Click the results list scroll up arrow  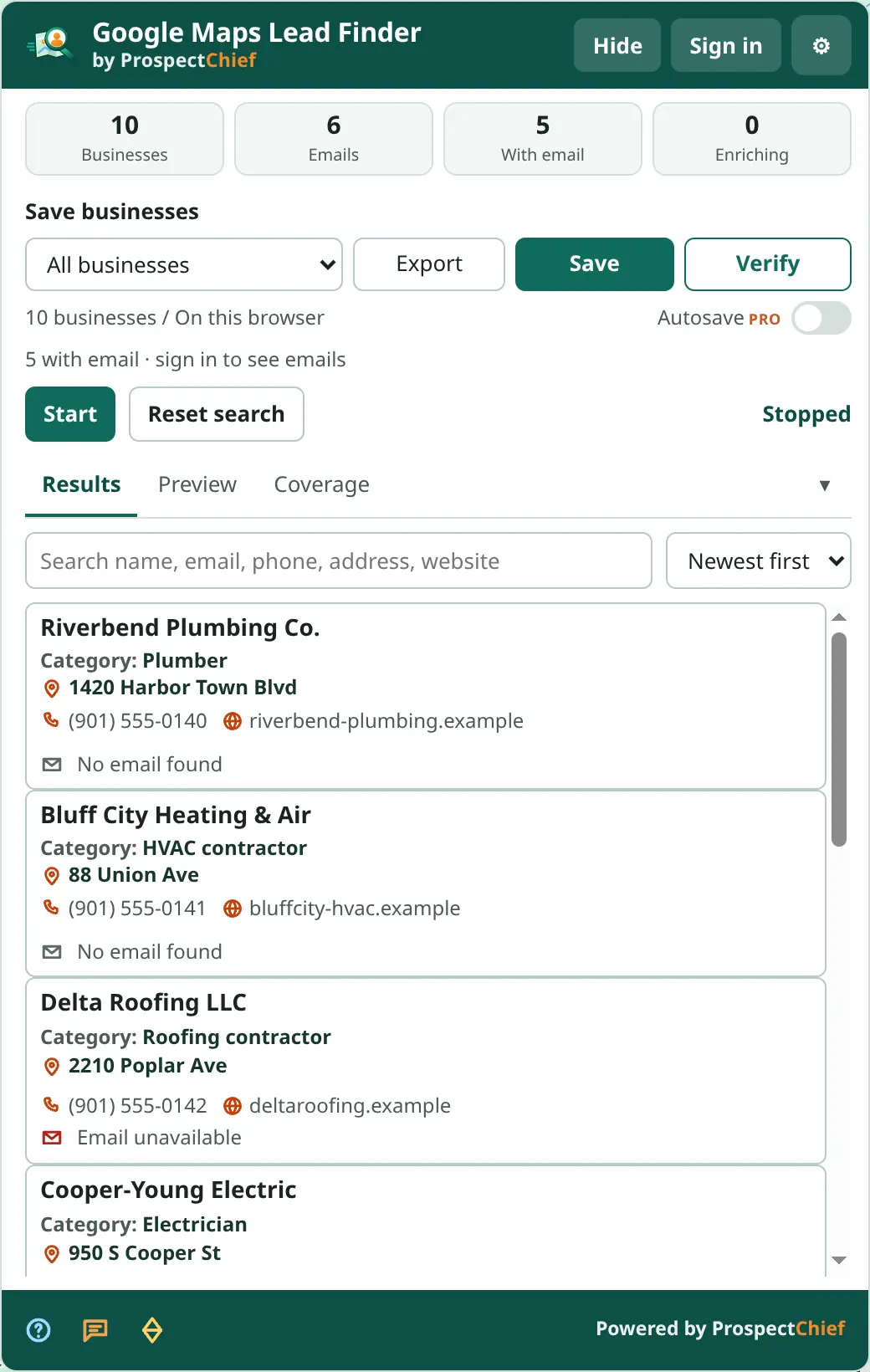tap(839, 617)
